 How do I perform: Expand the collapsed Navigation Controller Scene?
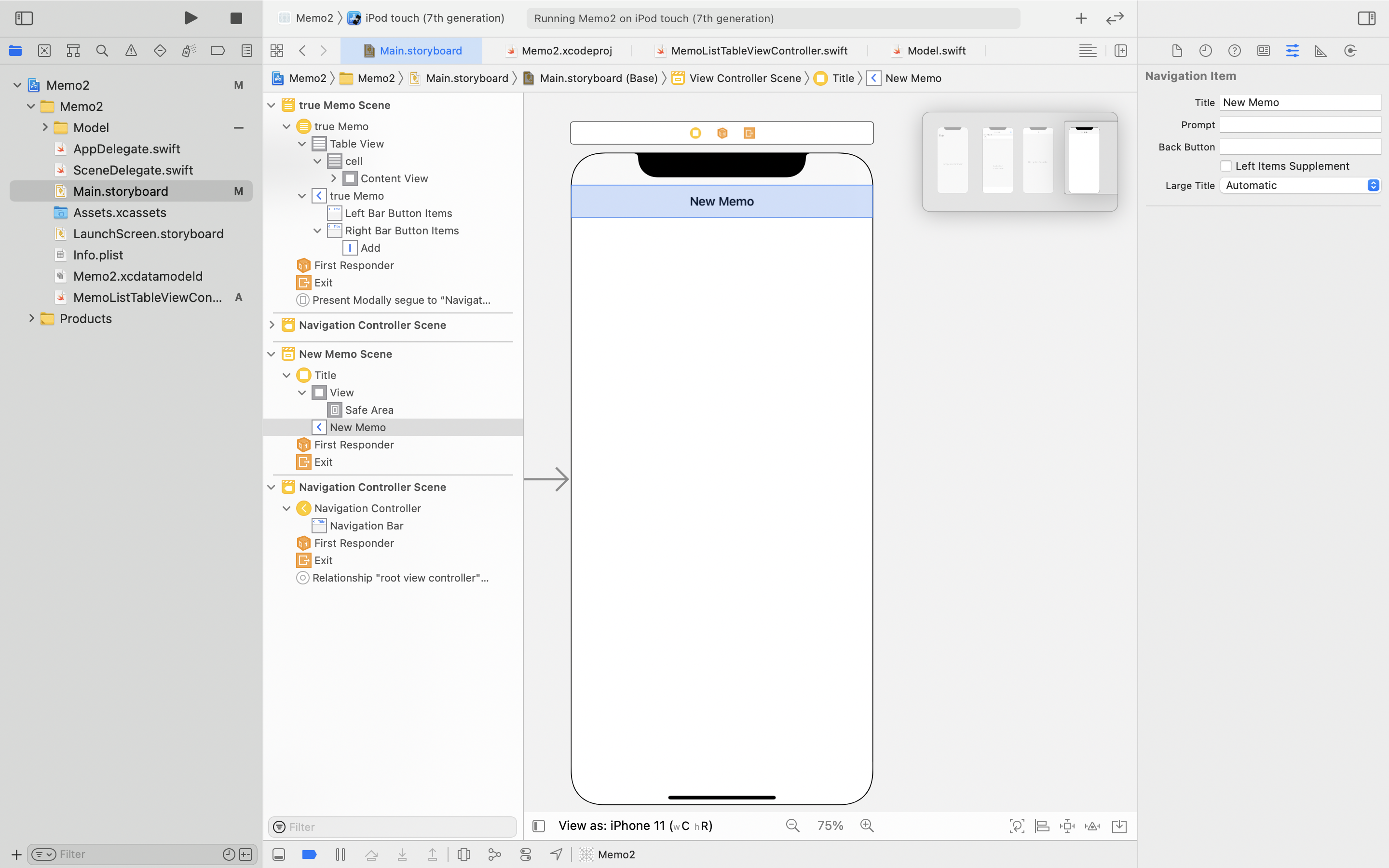[x=272, y=325]
